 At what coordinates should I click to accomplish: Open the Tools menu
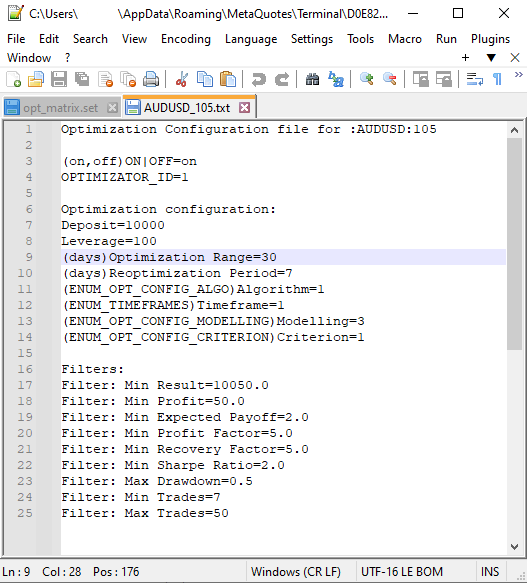tap(360, 39)
